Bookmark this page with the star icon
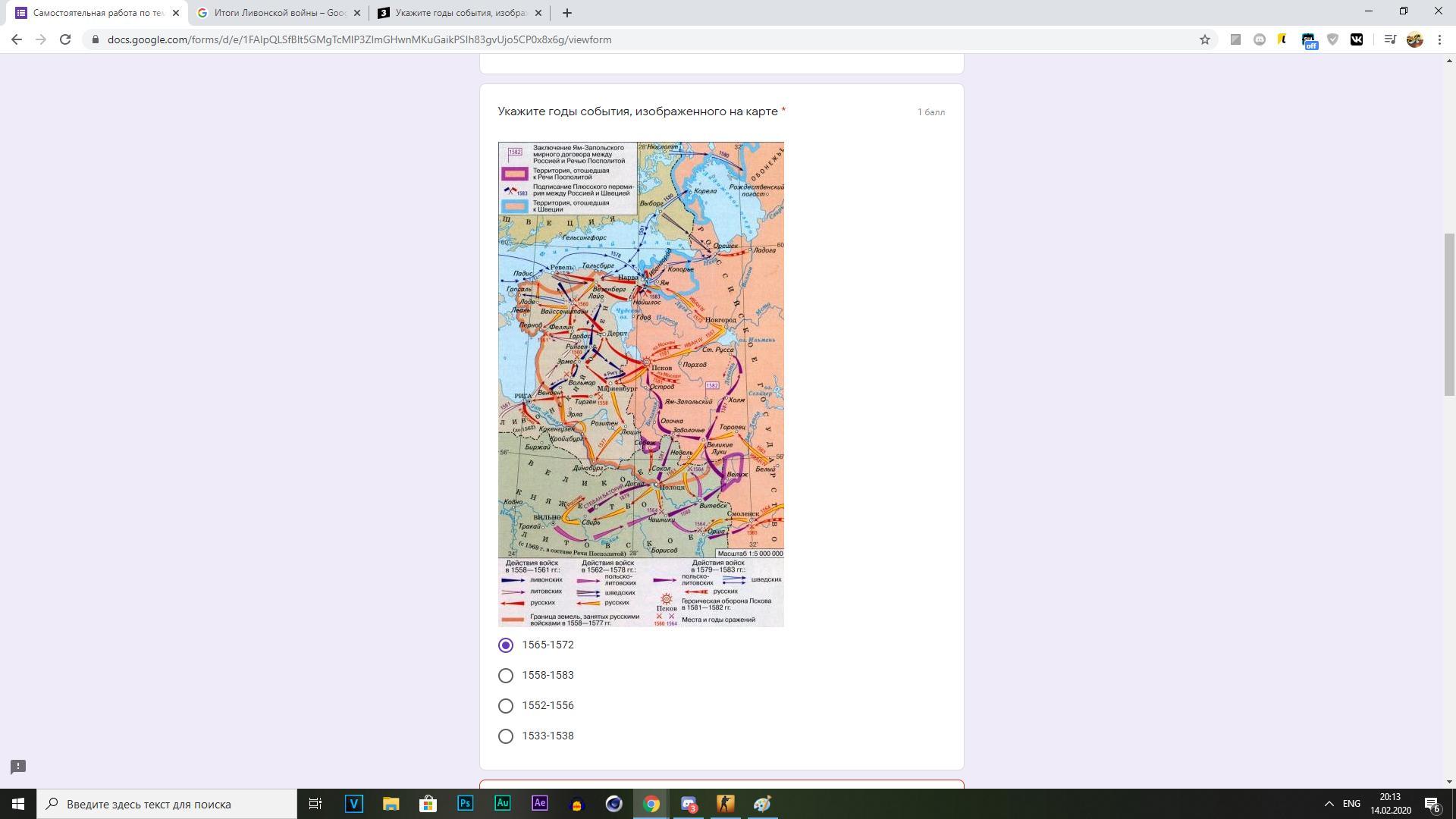 point(1204,39)
